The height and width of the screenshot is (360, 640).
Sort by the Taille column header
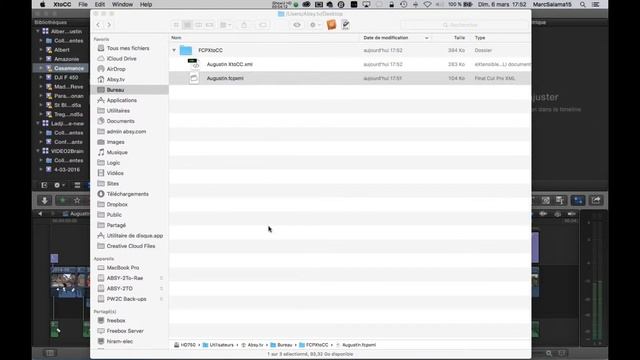click(x=459, y=38)
